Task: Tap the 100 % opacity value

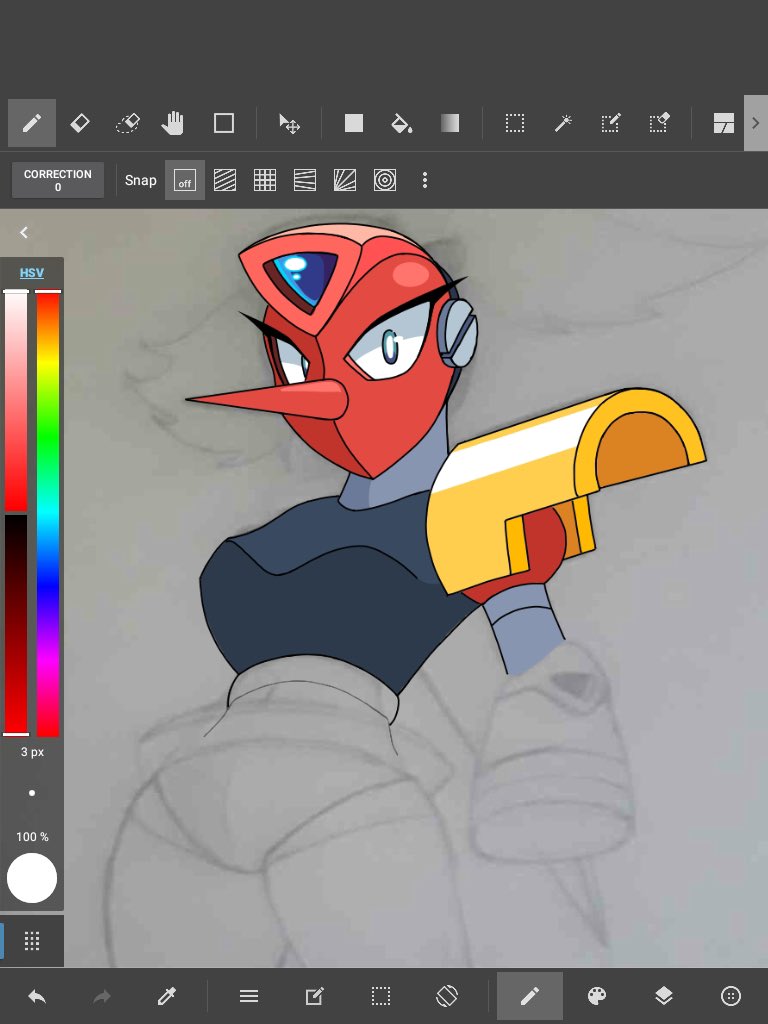Action: 32,837
